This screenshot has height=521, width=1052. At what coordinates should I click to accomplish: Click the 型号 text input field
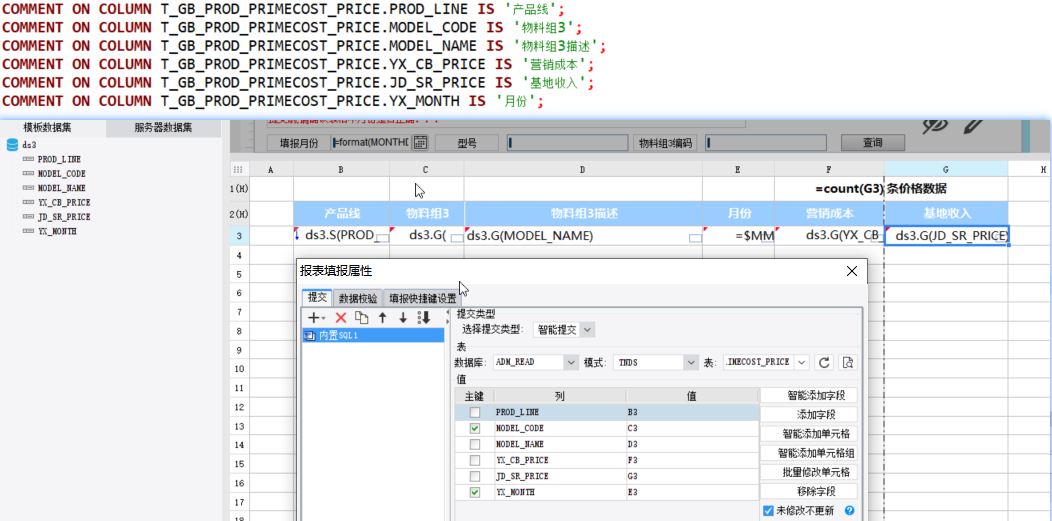click(567, 143)
